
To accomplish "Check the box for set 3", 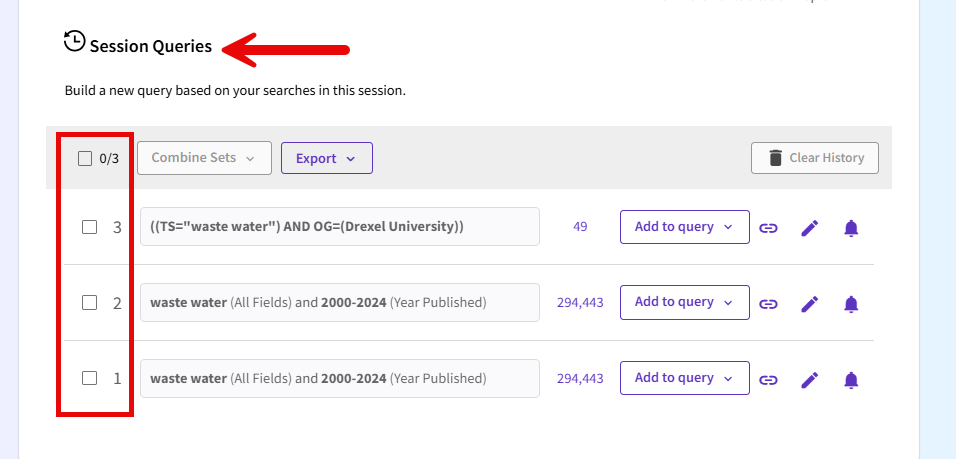I will coord(89,227).
